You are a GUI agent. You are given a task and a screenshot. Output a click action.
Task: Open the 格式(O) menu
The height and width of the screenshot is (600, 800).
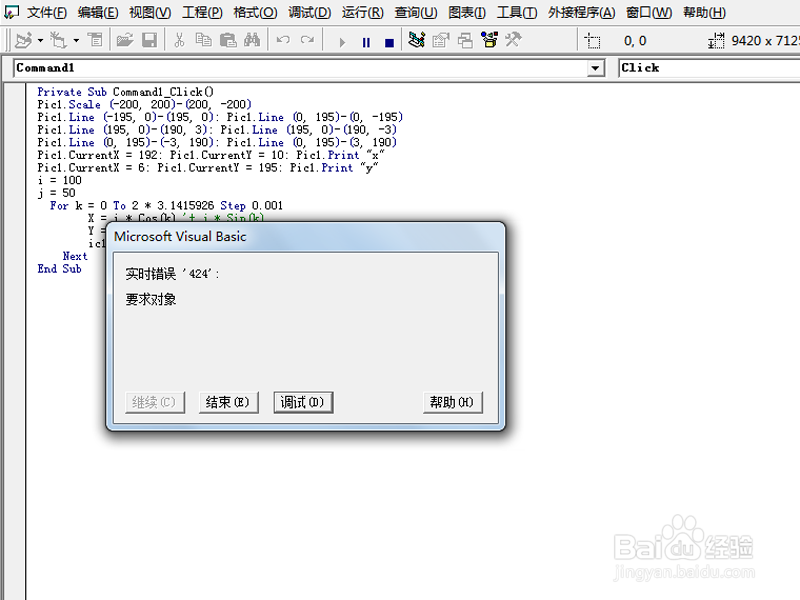point(255,12)
